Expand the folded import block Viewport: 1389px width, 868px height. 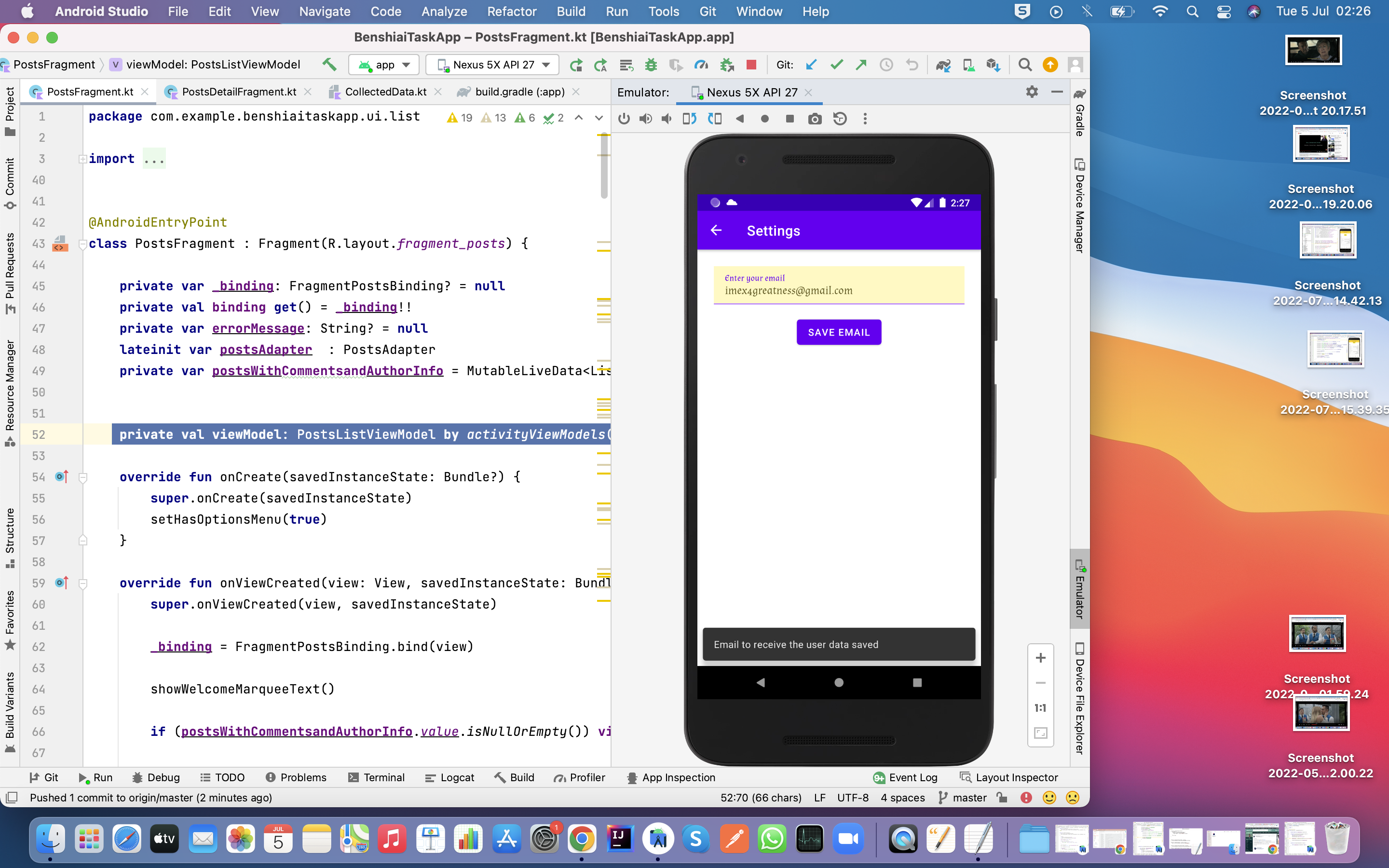coord(82,159)
